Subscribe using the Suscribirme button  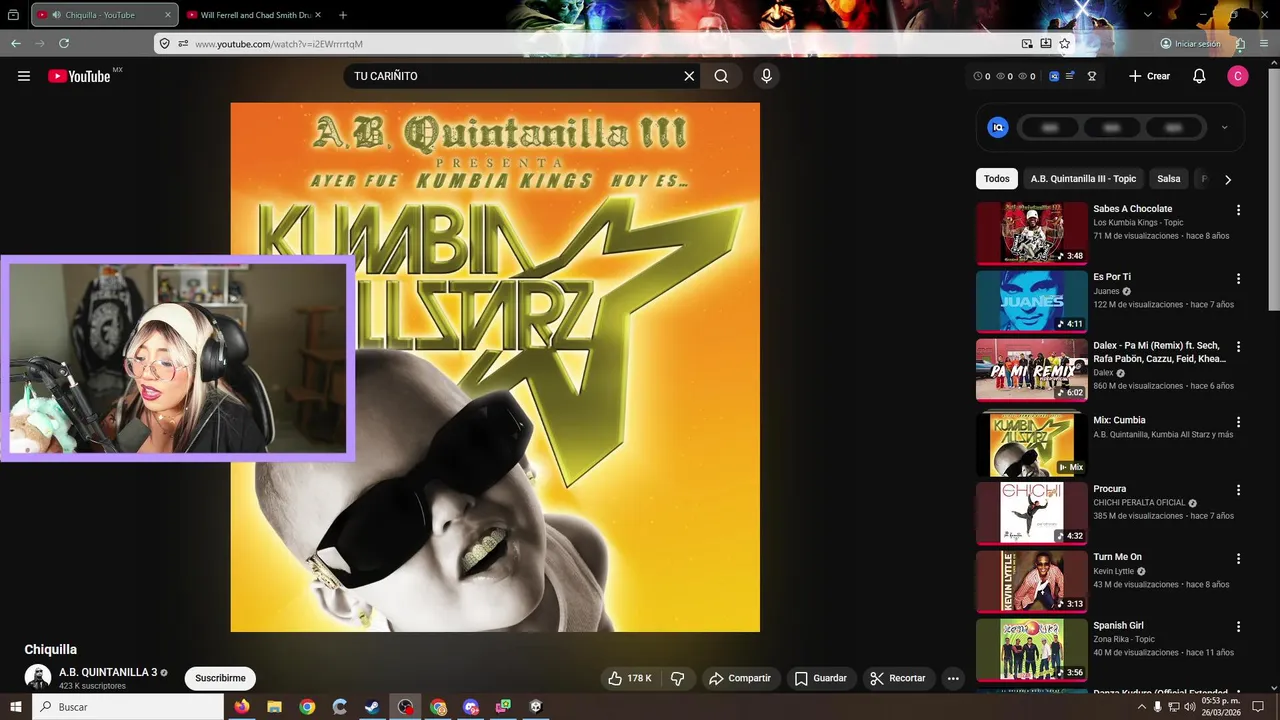click(220, 678)
